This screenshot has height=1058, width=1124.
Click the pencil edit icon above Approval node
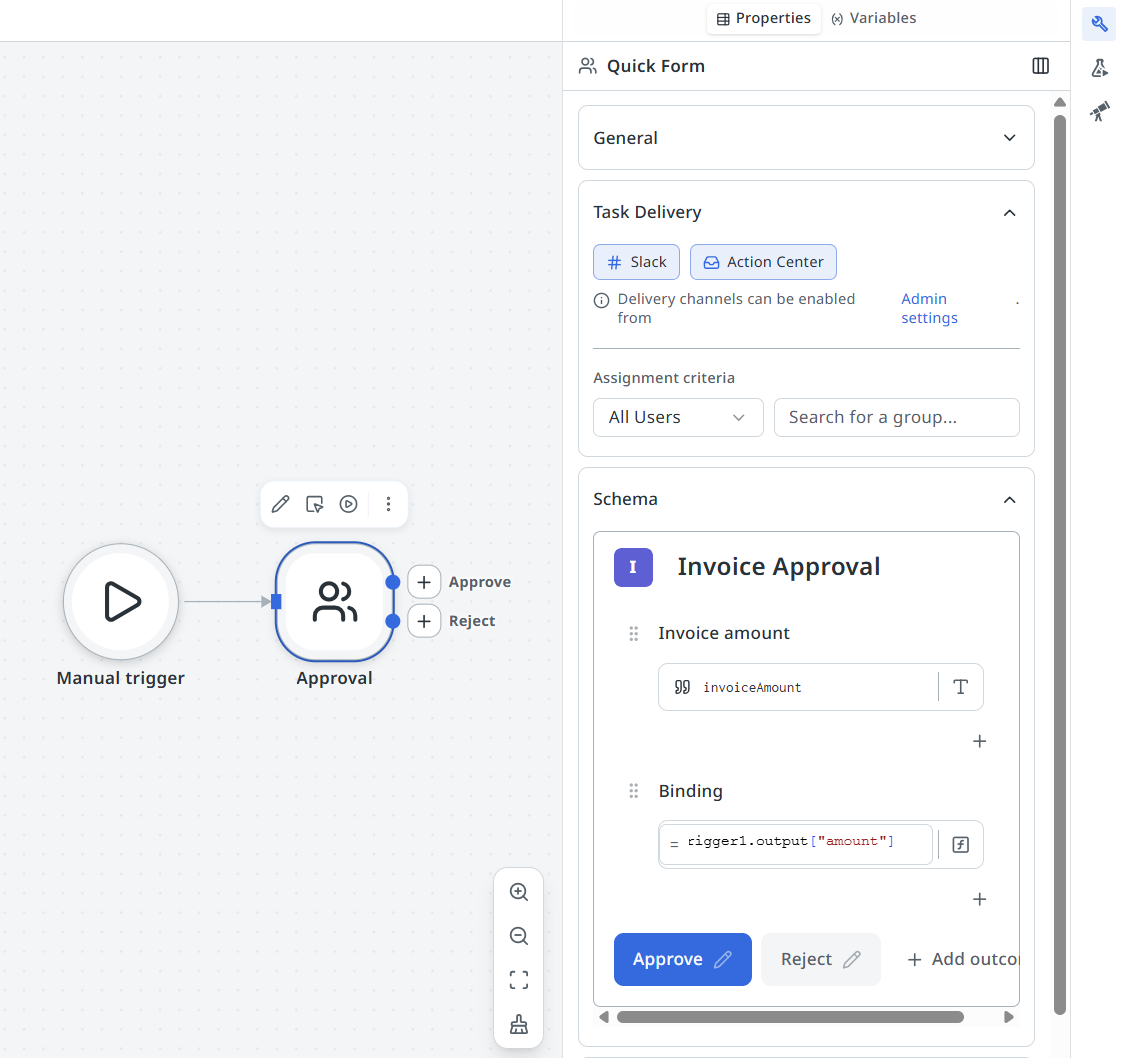[x=280, y=504]
